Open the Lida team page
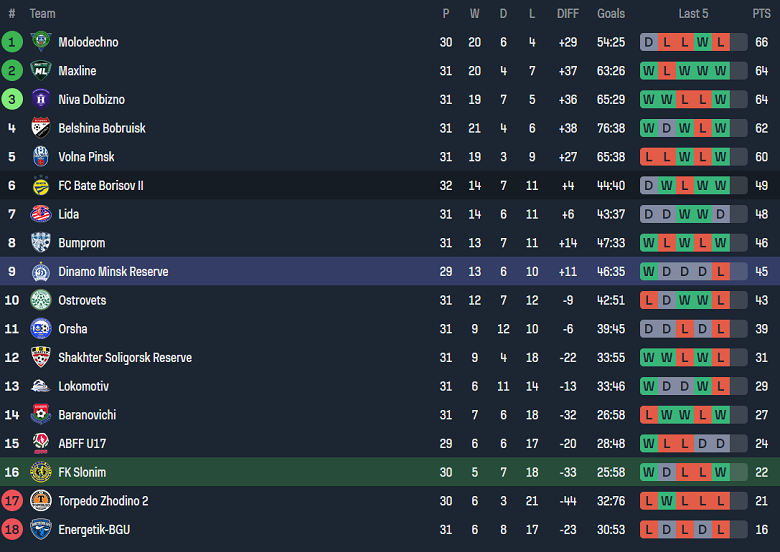This screenshot has width=780, height=552. [68, 214]
